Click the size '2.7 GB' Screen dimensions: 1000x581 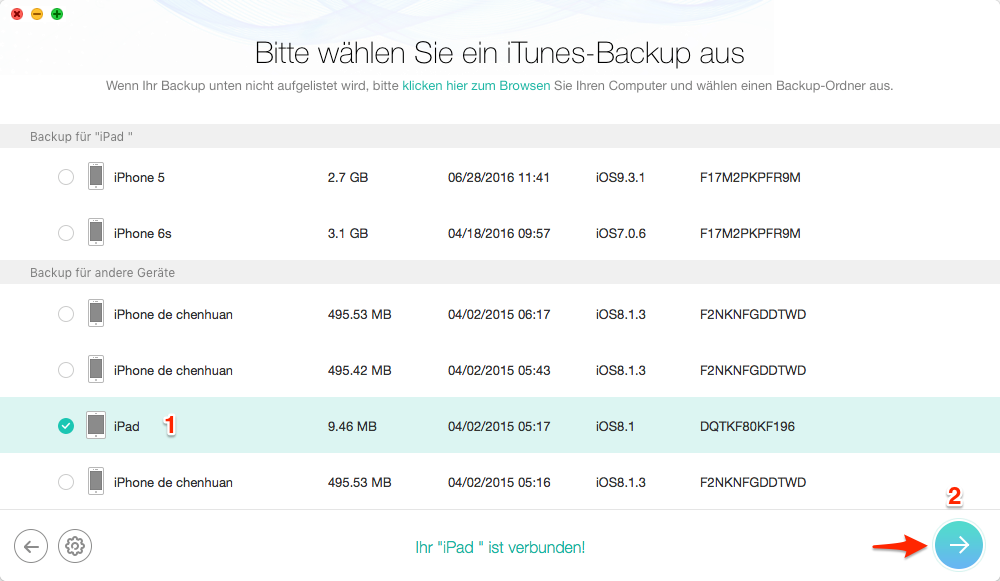pyautogui.click(x=348, y=177)
